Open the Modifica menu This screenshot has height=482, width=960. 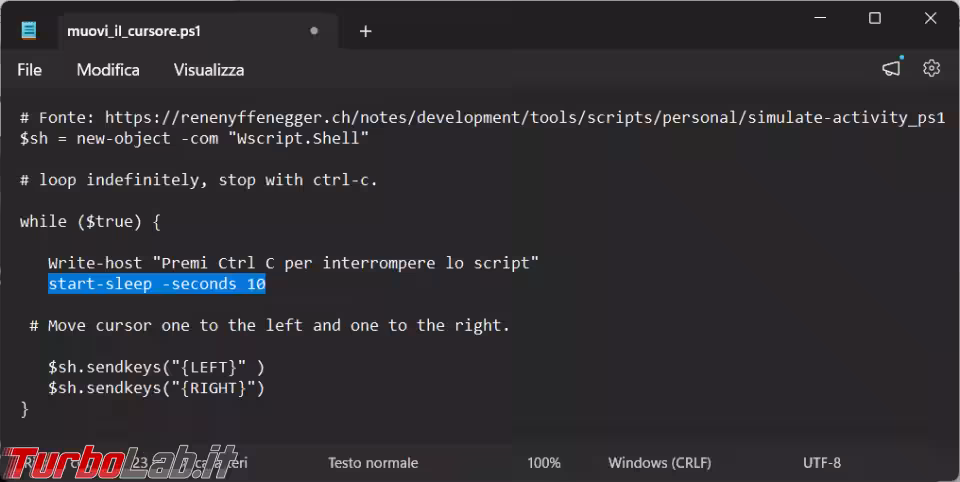click(x=108, y=70)
